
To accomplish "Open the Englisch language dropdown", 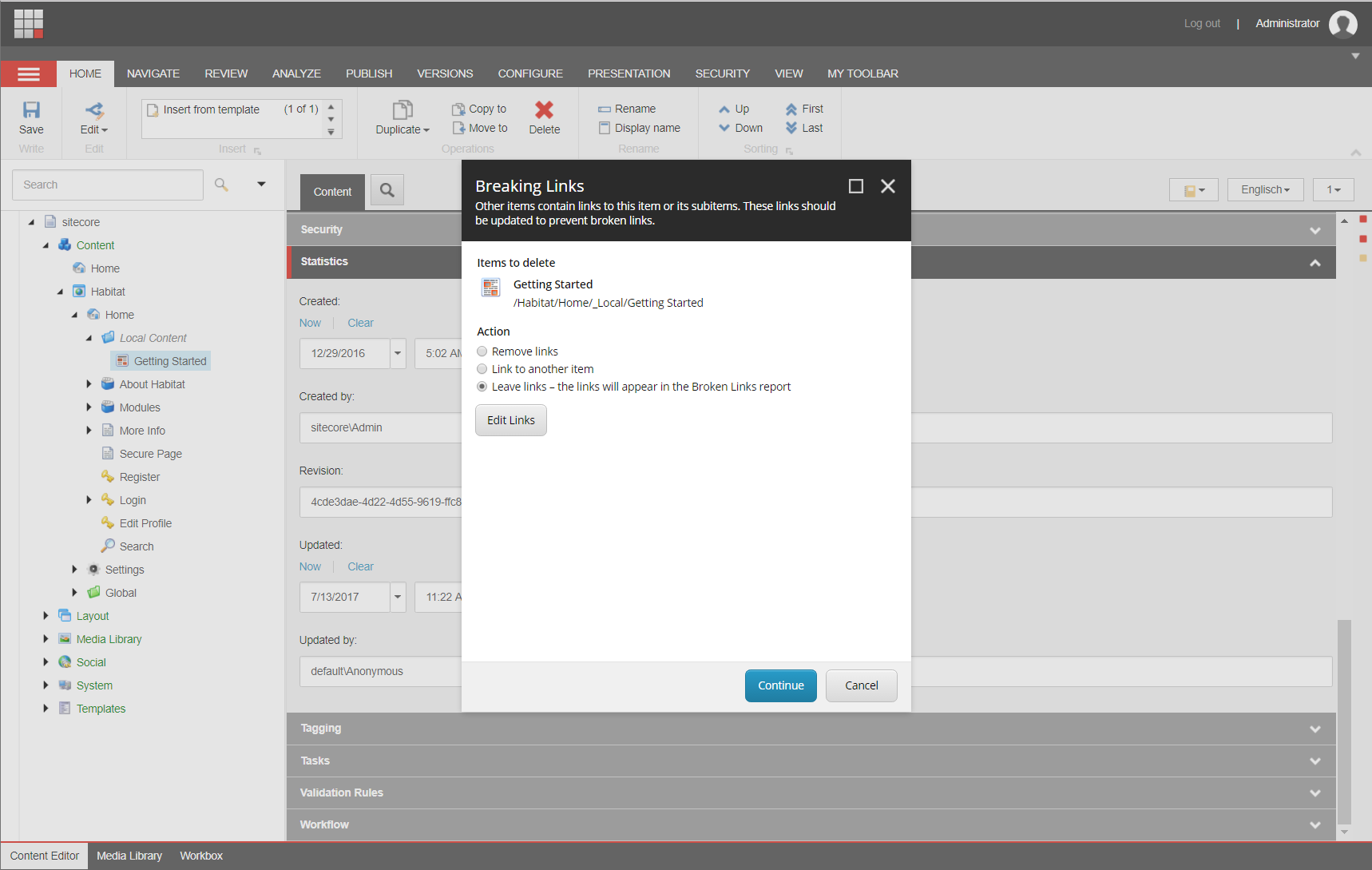I will [x=1265, y=190].
